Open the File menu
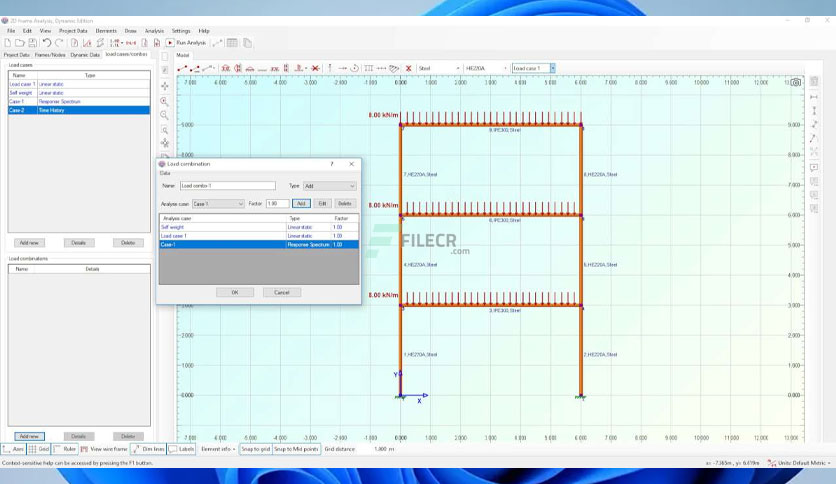Screen dimensions: 836x484 click(11, 31)
